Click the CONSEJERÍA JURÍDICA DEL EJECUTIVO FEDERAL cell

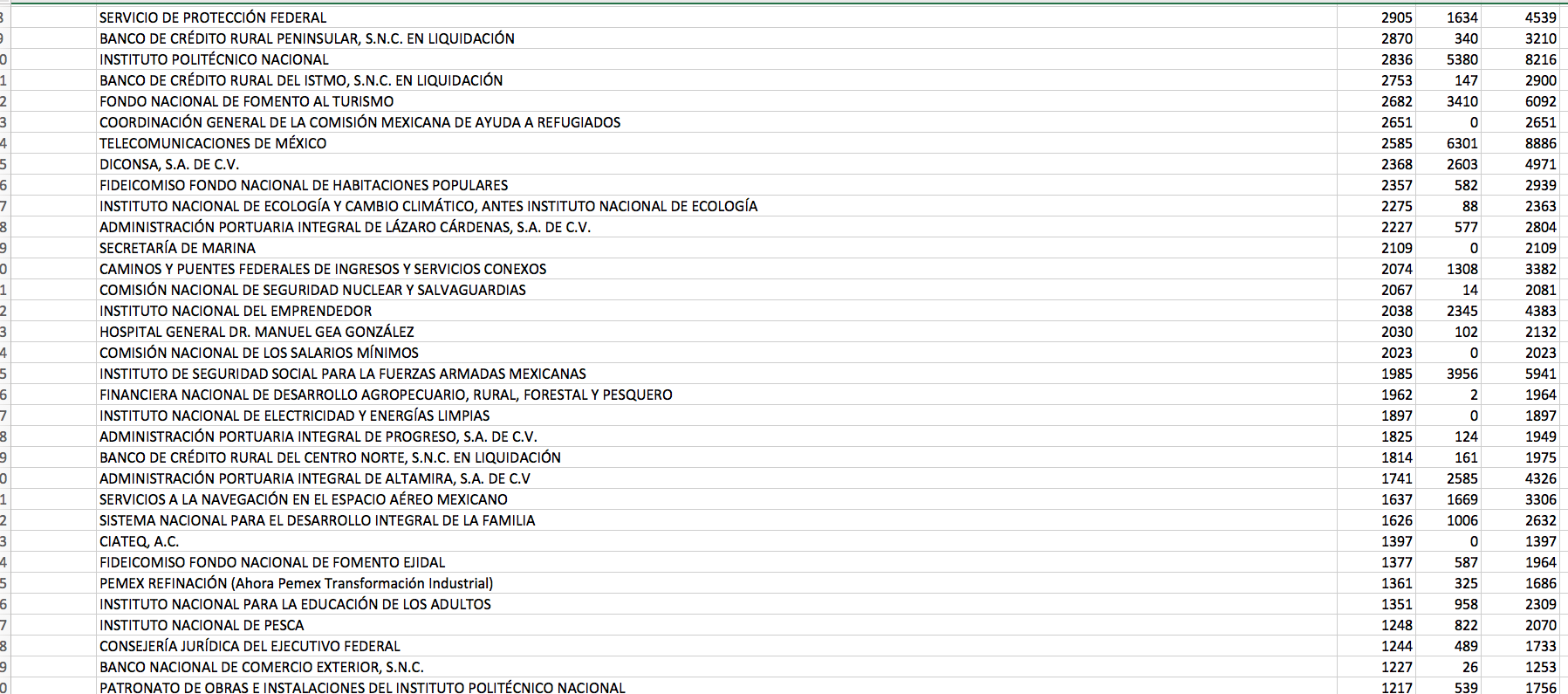point(250,646)
